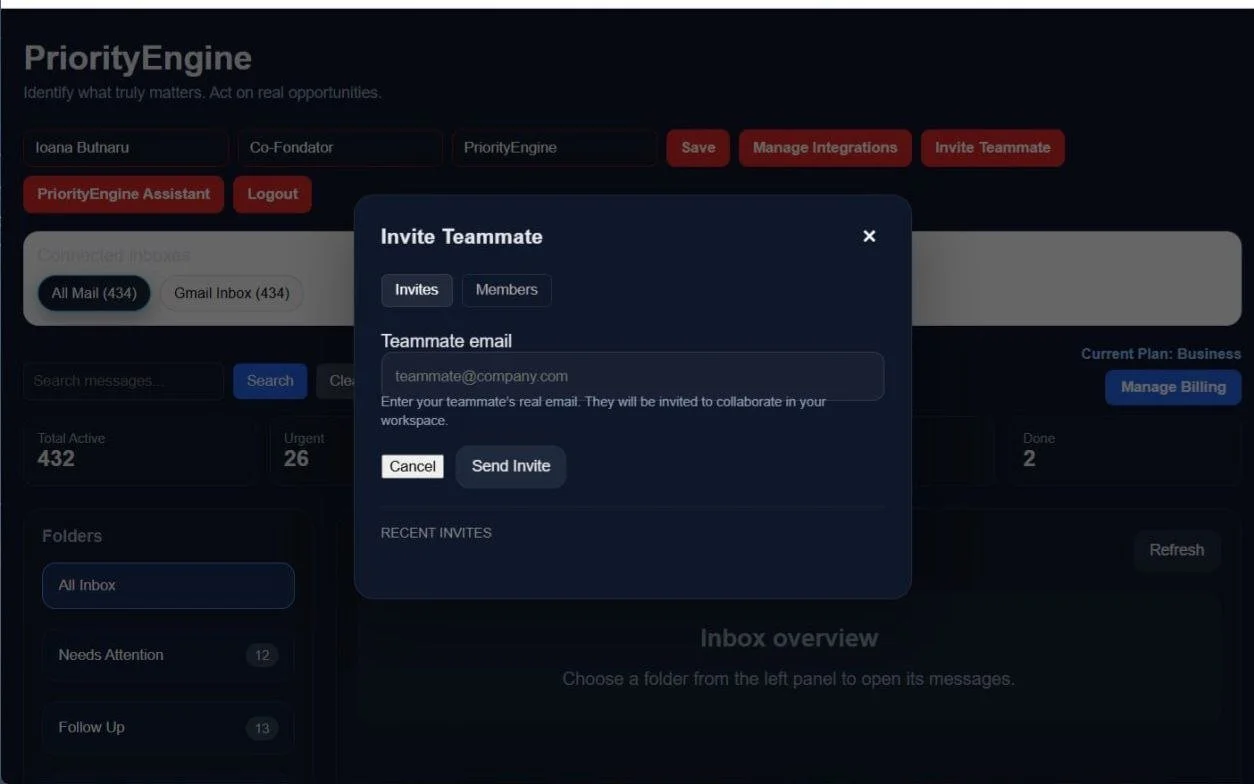
Task: Edit the Ioana Butnaru name field
Action: click(x=125, y=147)
